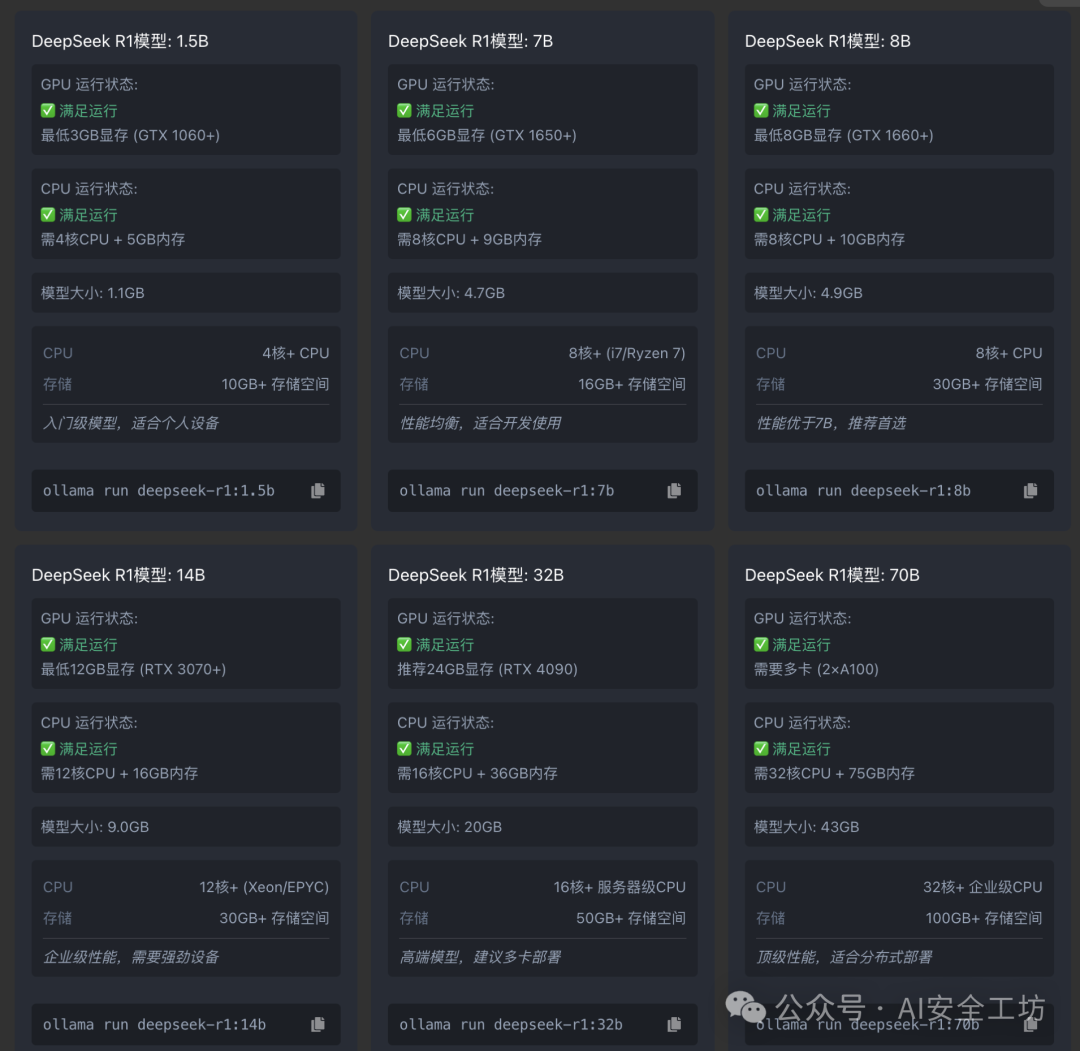Select the 'ollama run deepseek-r1:7b' command text

click(x=506, y=490)
